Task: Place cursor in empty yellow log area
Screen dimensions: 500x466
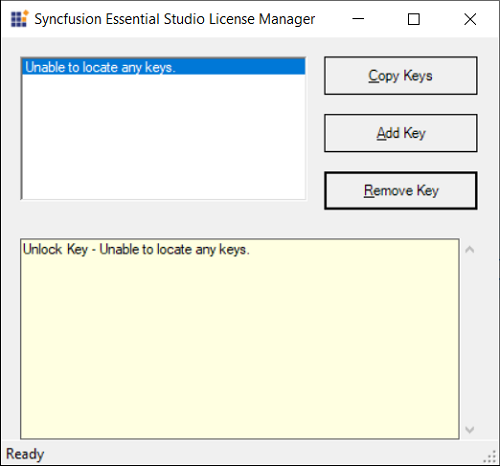Action: coord(240,347)
